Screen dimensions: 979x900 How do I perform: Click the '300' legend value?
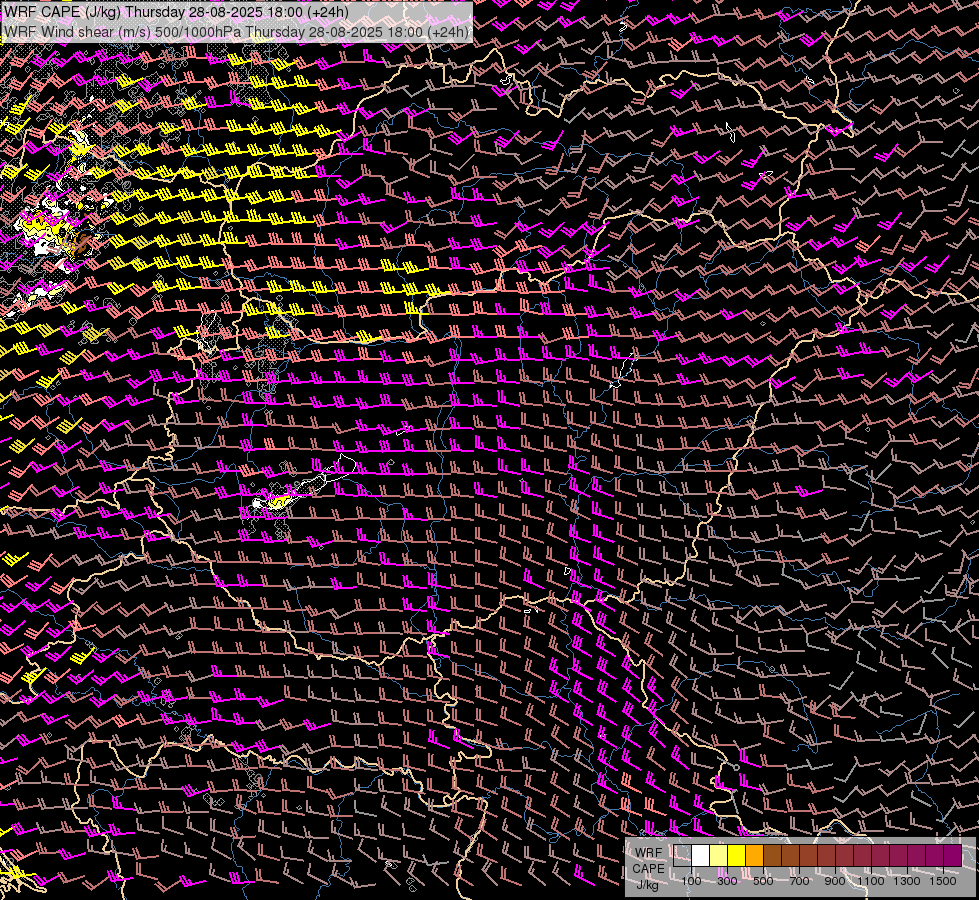pyautogui.click(x=727, y=881)
